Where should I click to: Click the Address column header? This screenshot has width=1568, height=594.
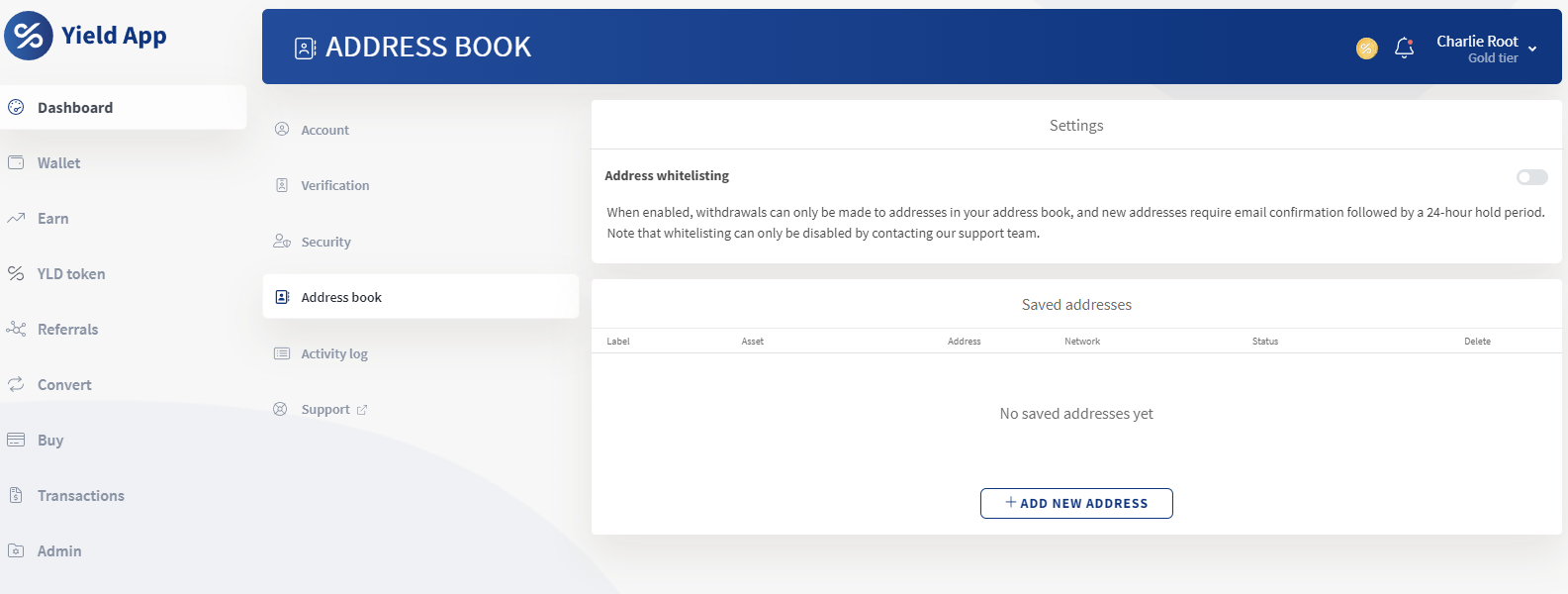pos(965,342)
